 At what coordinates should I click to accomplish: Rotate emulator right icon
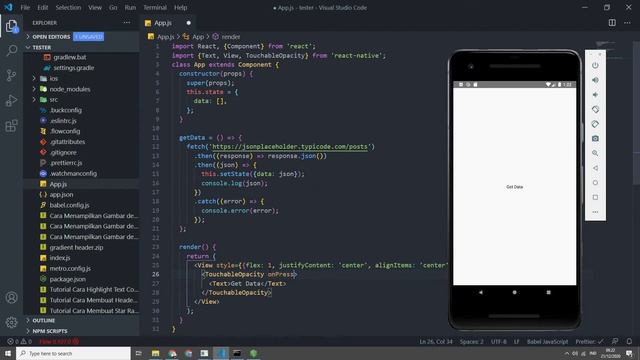click(595, 124)
